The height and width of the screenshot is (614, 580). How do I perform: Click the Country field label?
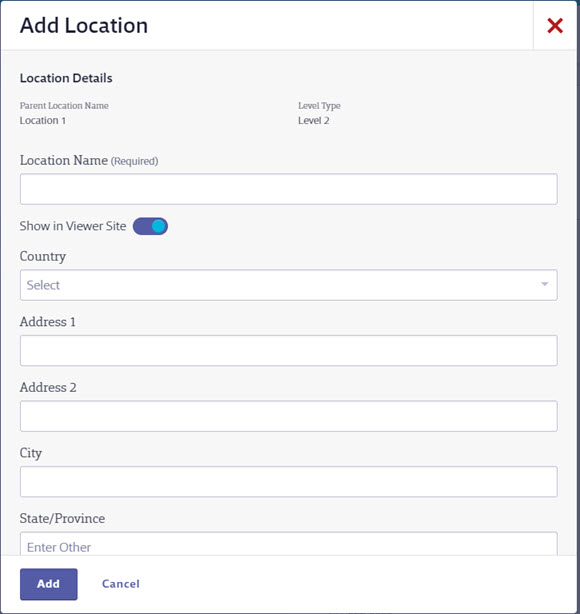click(x=43, y=256)
